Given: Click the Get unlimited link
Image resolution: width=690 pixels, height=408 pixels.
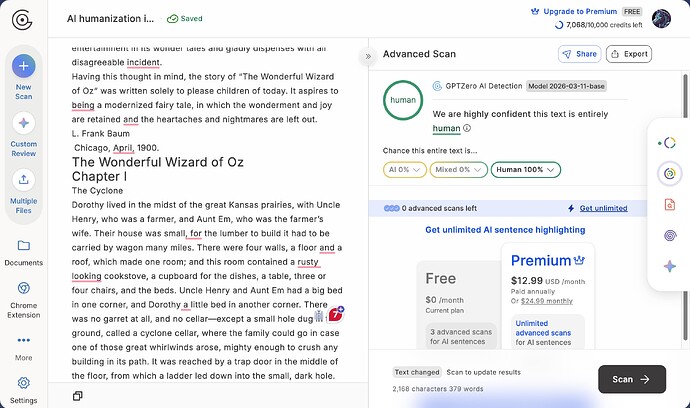Looking at the screenshot, I should click(603, 208).
